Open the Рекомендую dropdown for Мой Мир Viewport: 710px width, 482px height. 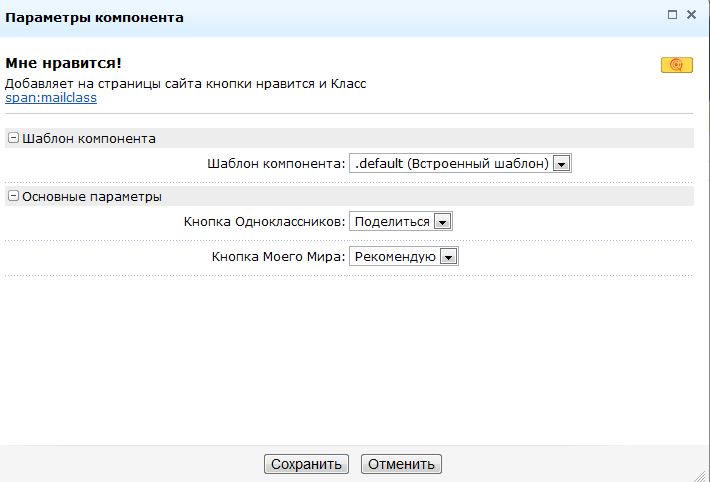[403, 256]
